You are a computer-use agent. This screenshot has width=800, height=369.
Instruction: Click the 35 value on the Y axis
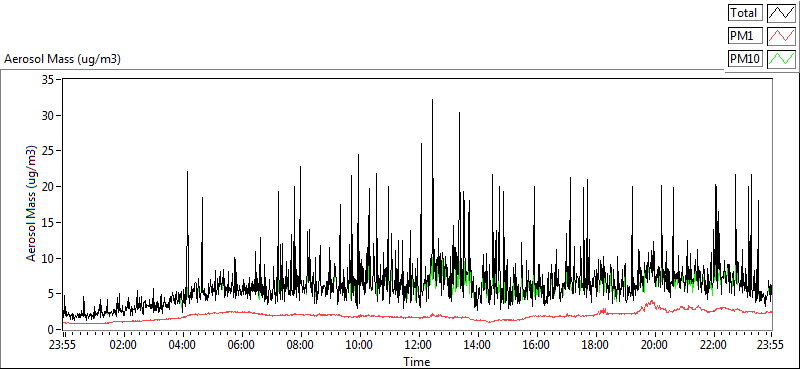tap(49, 79)
